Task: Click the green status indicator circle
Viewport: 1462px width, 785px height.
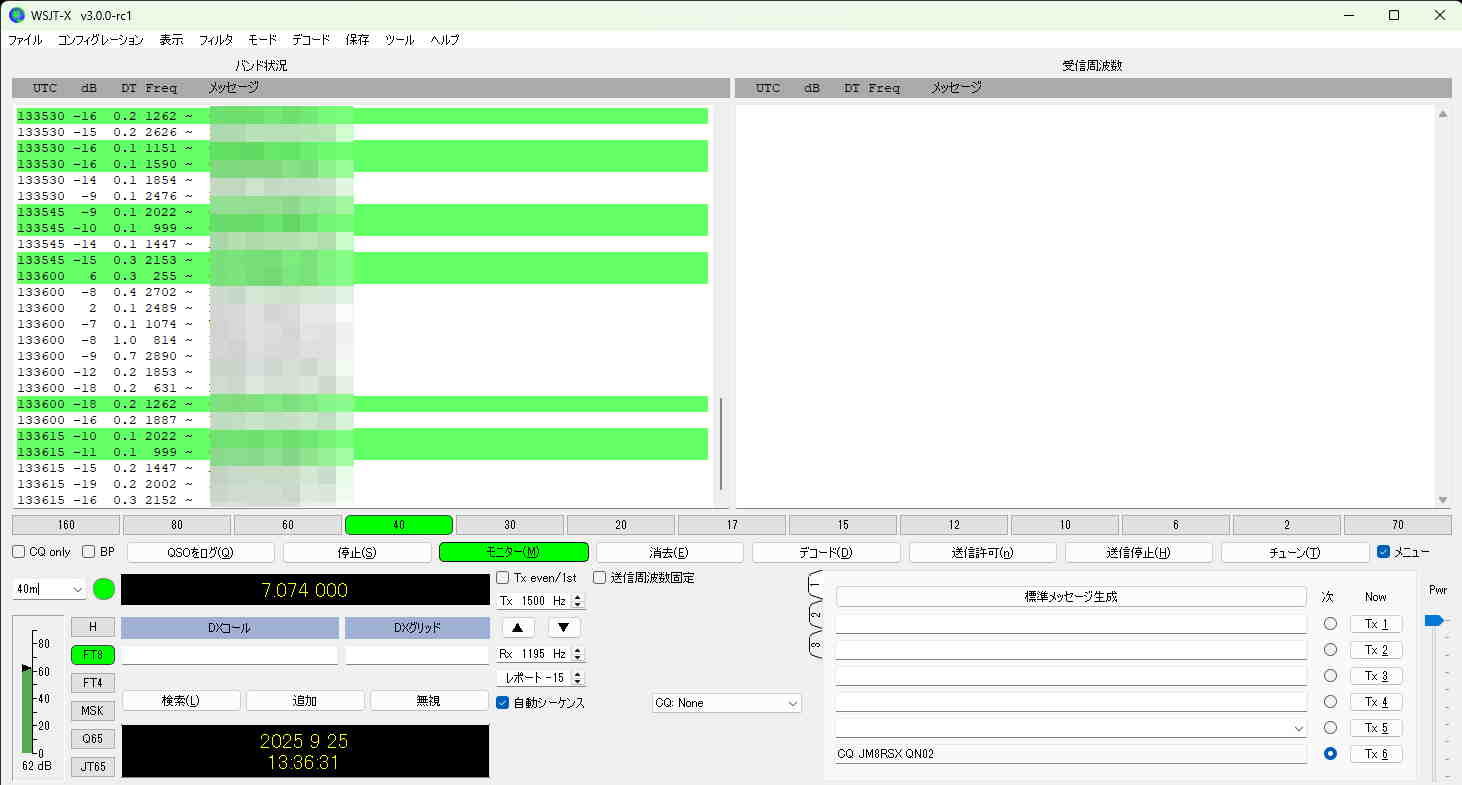Action: point(104,590)
